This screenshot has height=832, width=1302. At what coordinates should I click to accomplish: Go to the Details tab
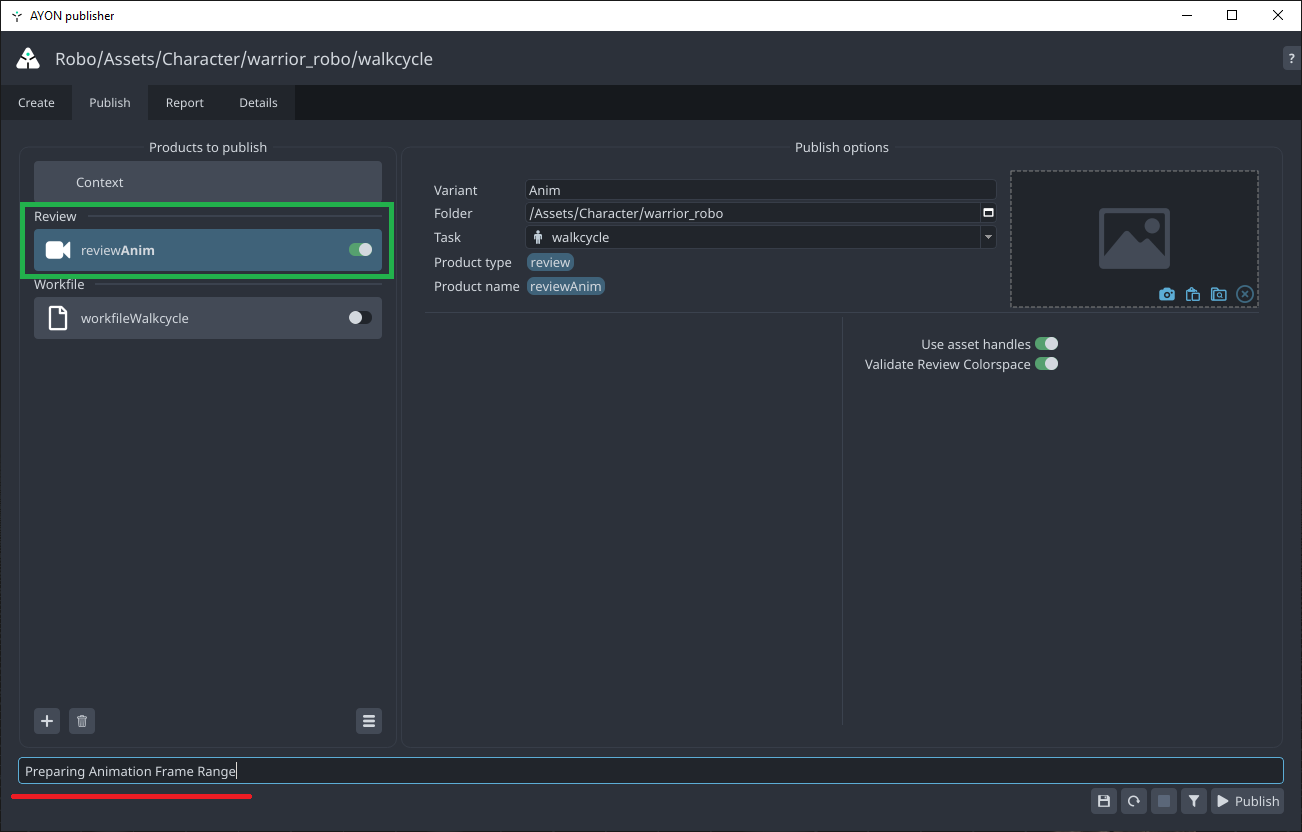(x=259, y=102)
